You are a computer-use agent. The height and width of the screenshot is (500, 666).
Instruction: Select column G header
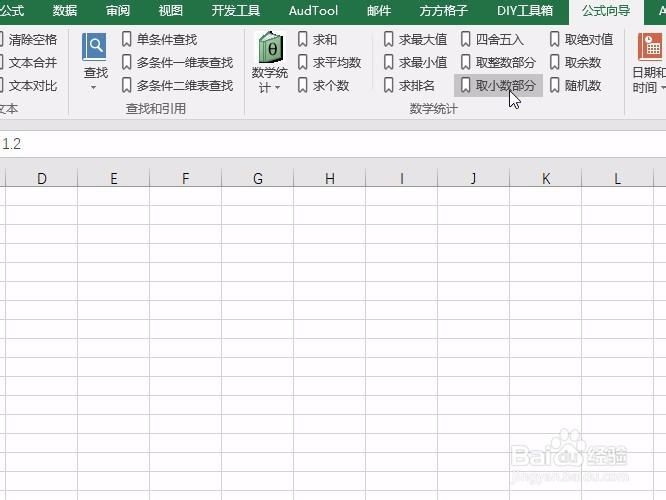tap(257, 178)
